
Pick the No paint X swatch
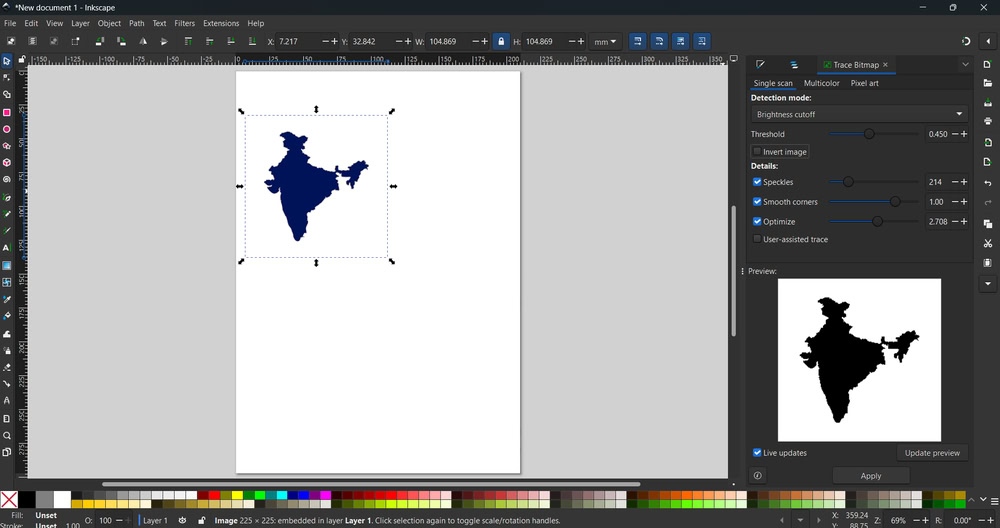[9, 499]
